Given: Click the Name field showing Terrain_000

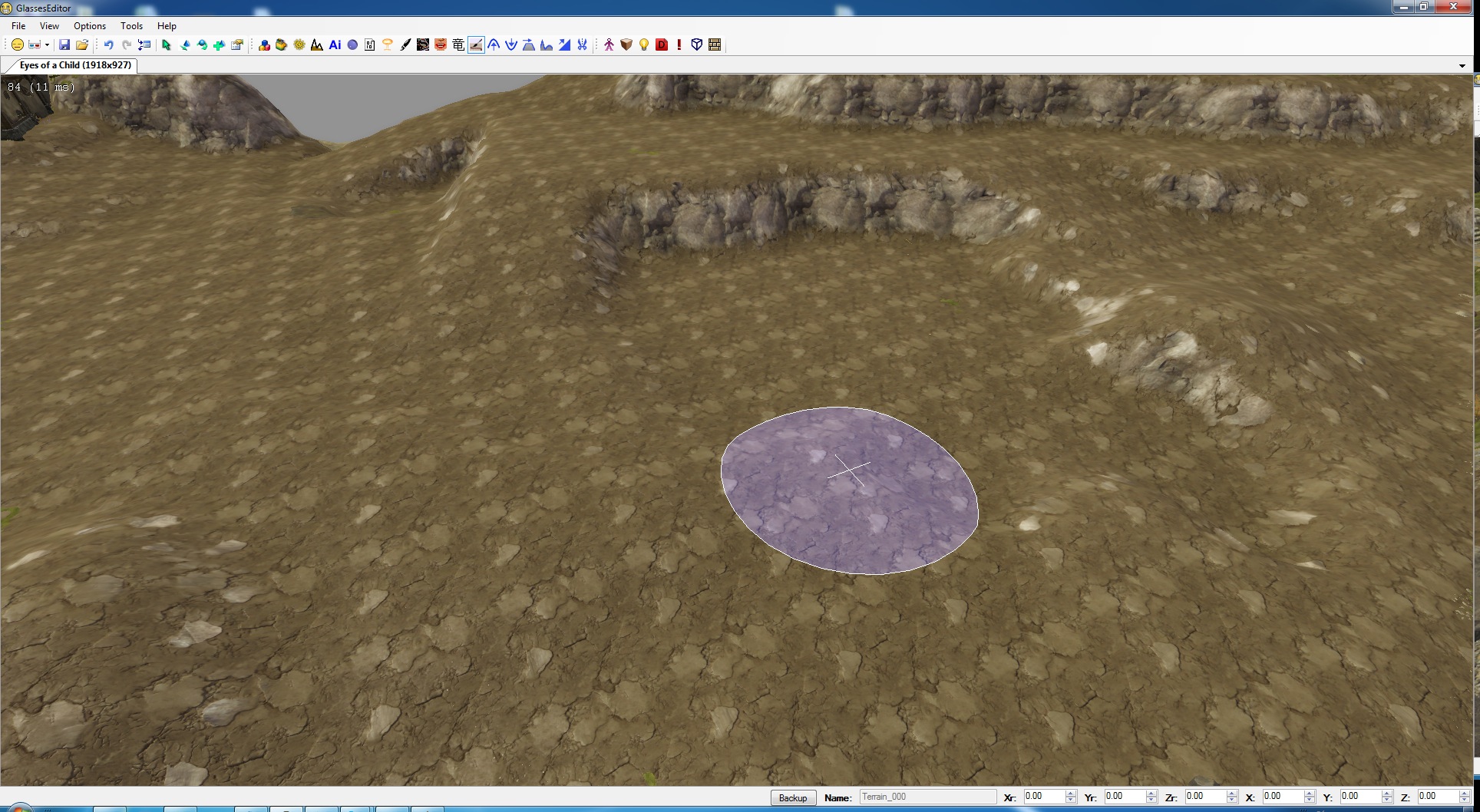Looking at the screenshot, I should pyautogui.click(x=927, y=797).
